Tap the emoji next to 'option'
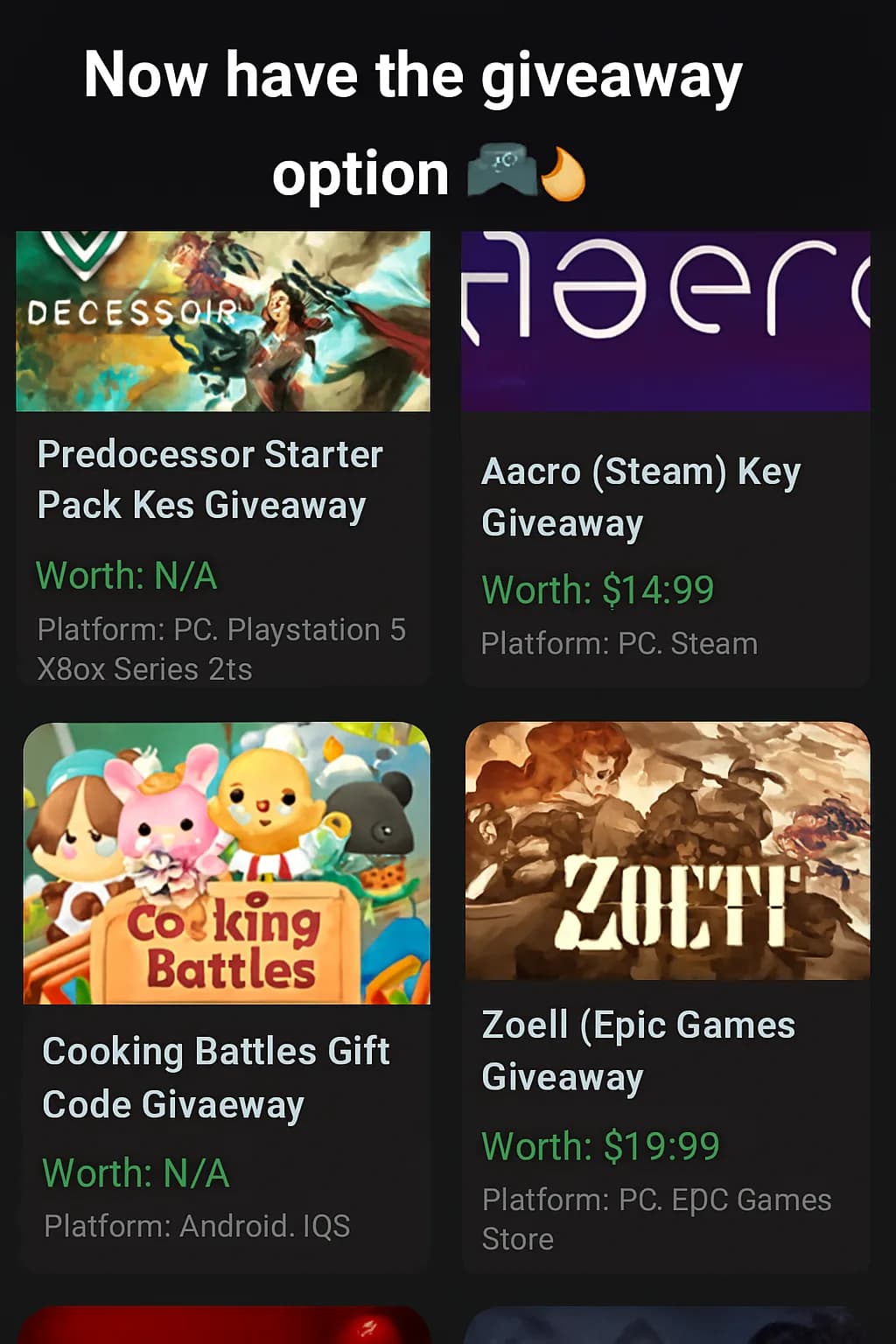 point(501,172)
